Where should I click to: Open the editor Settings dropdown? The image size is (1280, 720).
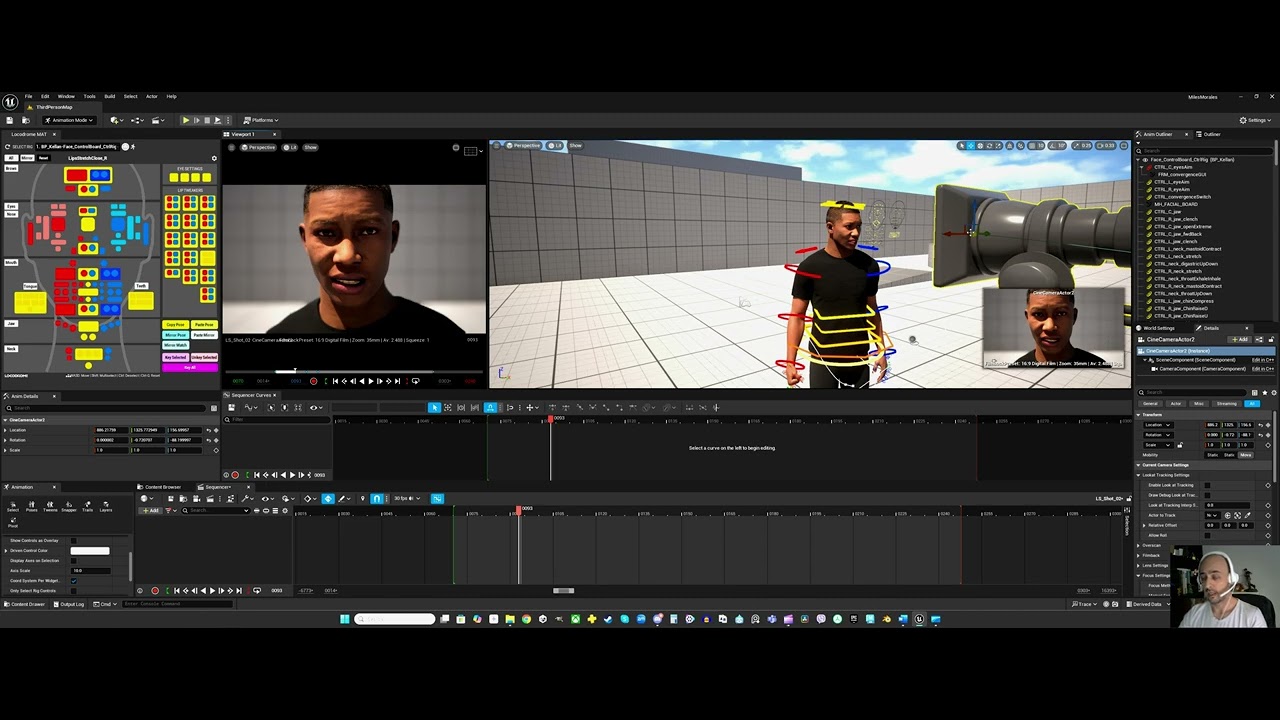[x=1256, y=120]
